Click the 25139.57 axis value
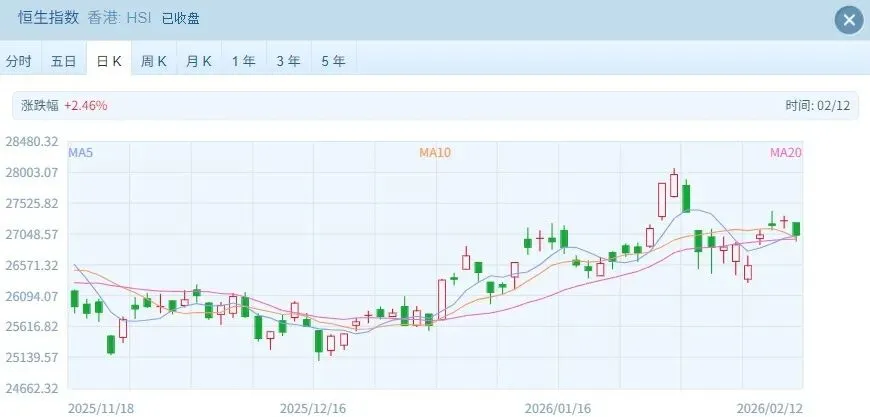The width and height of the screenshot is (870, 417). click(x=32, y=358)
